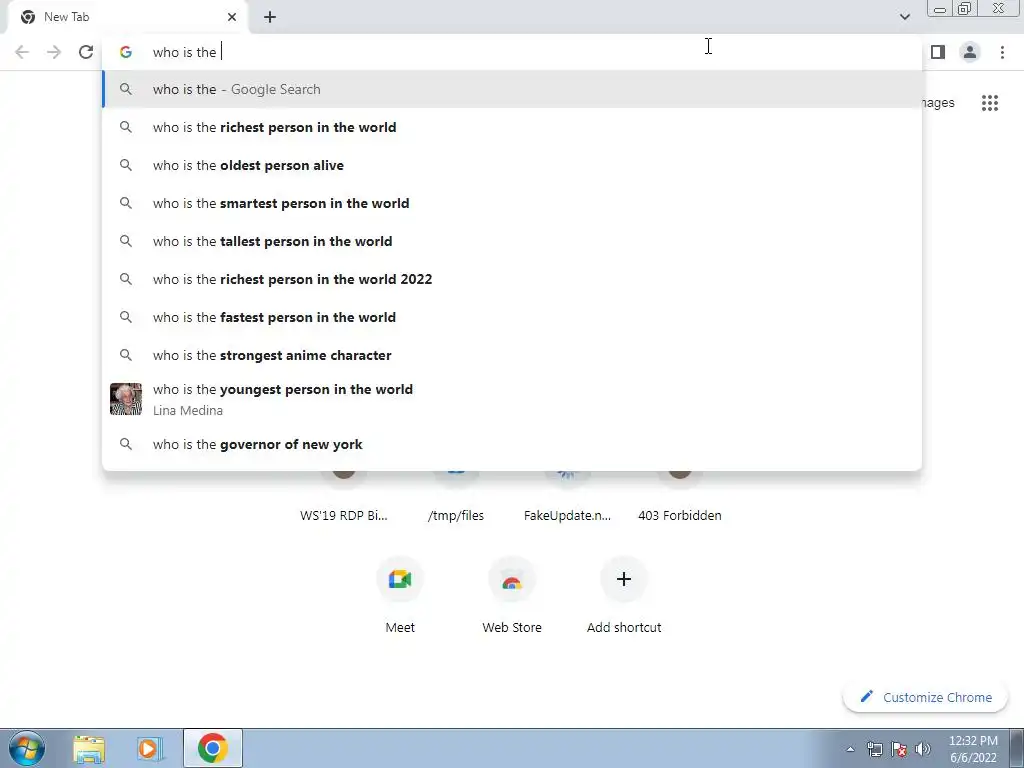Image resolution: width=1024 pixels, height=768 pixels.
Task: Open the Windows Start menu orb
Action: [27, 748]
